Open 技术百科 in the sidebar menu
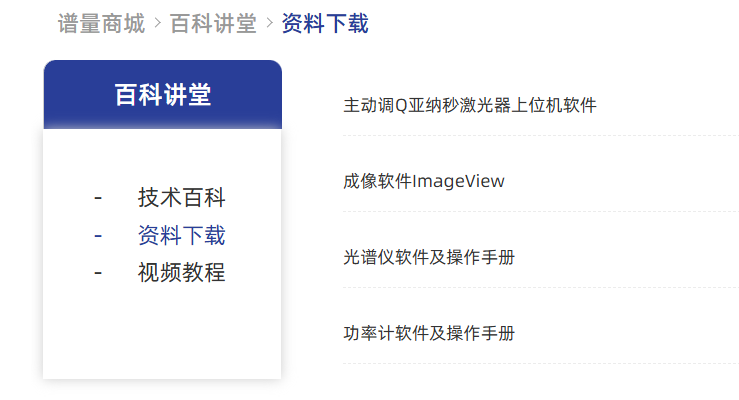This screenshot has width=739, height=400. (181, 198)
